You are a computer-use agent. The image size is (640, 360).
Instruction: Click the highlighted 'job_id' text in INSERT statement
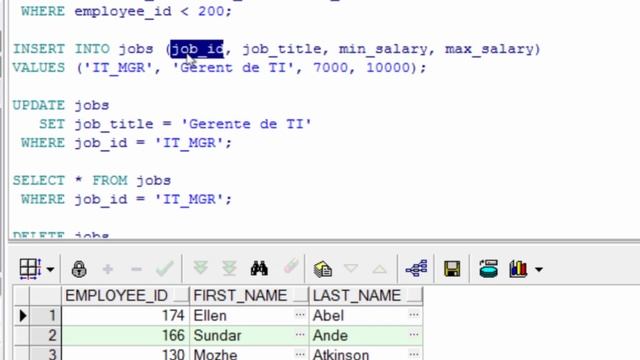click(197, 49)
